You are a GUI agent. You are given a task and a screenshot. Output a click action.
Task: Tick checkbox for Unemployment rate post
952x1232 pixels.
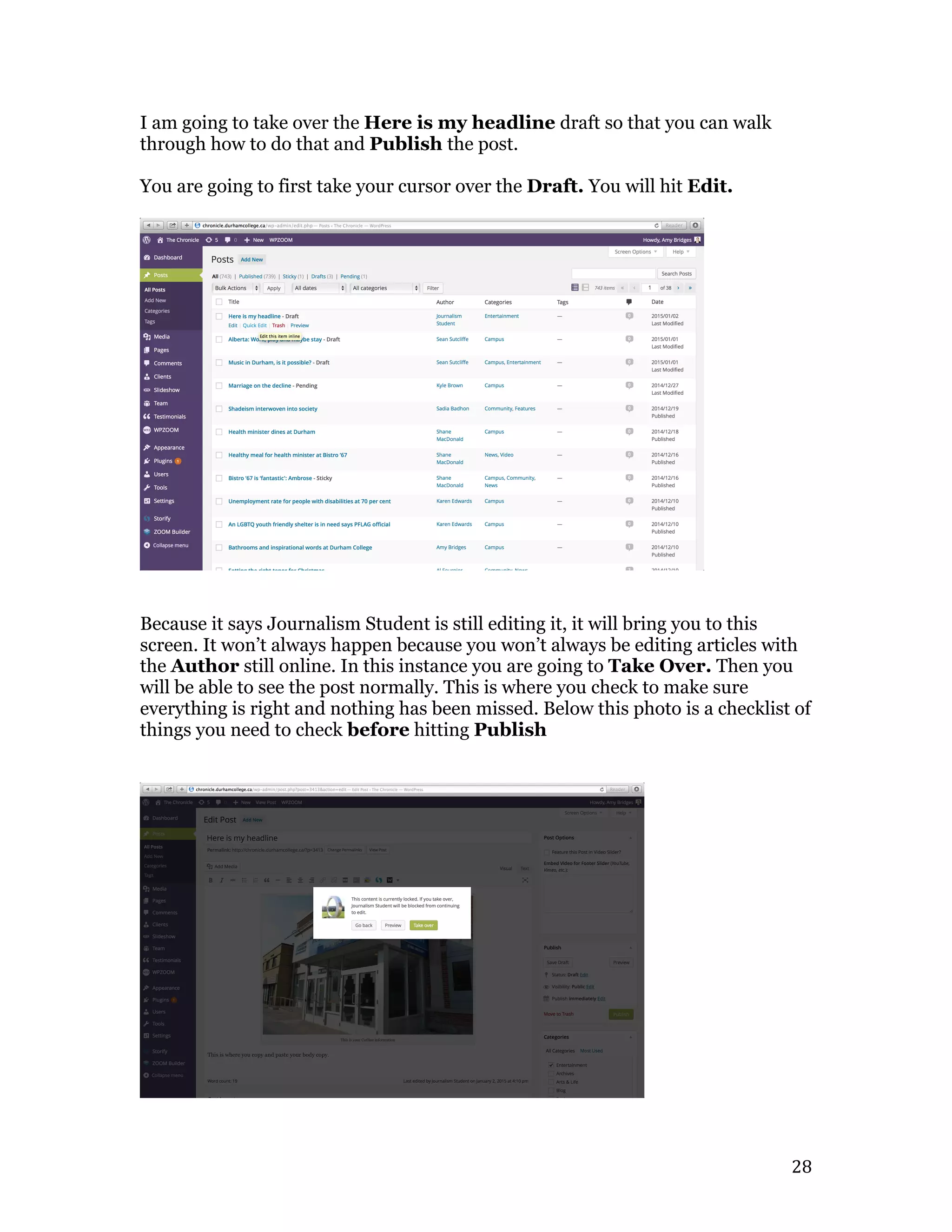click(219, 502)
